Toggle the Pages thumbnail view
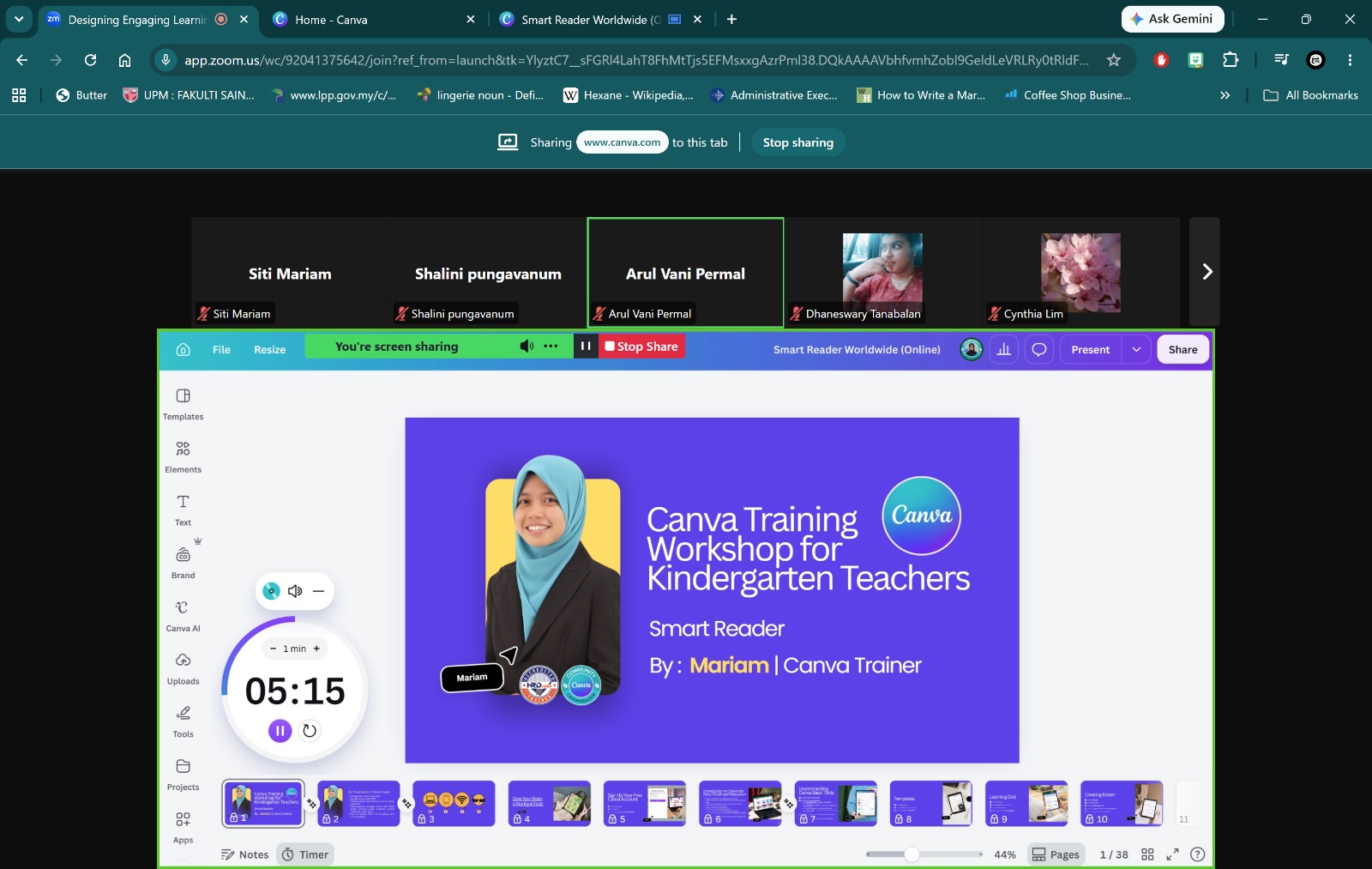This screenshot has width=1372, height=869. 1056,854
